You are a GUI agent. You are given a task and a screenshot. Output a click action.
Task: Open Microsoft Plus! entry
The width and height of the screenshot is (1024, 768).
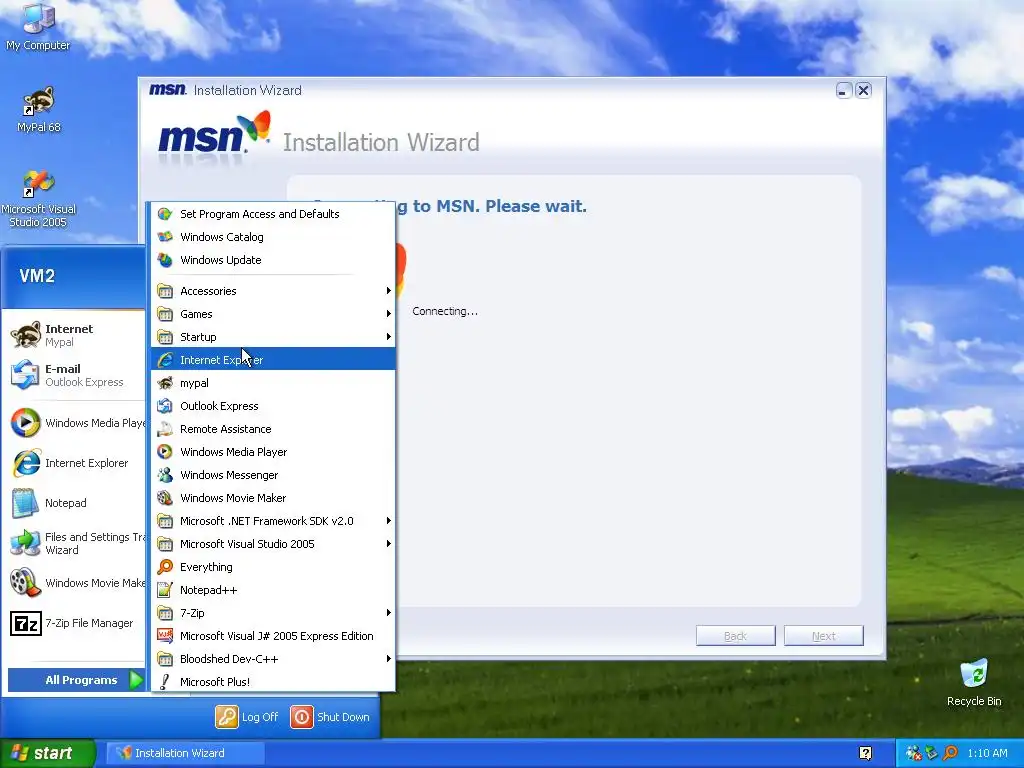(273, 682)
